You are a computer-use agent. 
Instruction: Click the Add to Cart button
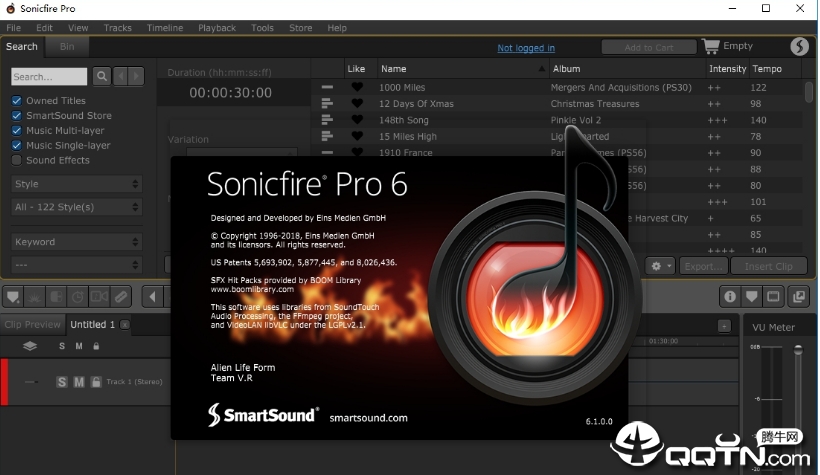(x=649, y=47)
